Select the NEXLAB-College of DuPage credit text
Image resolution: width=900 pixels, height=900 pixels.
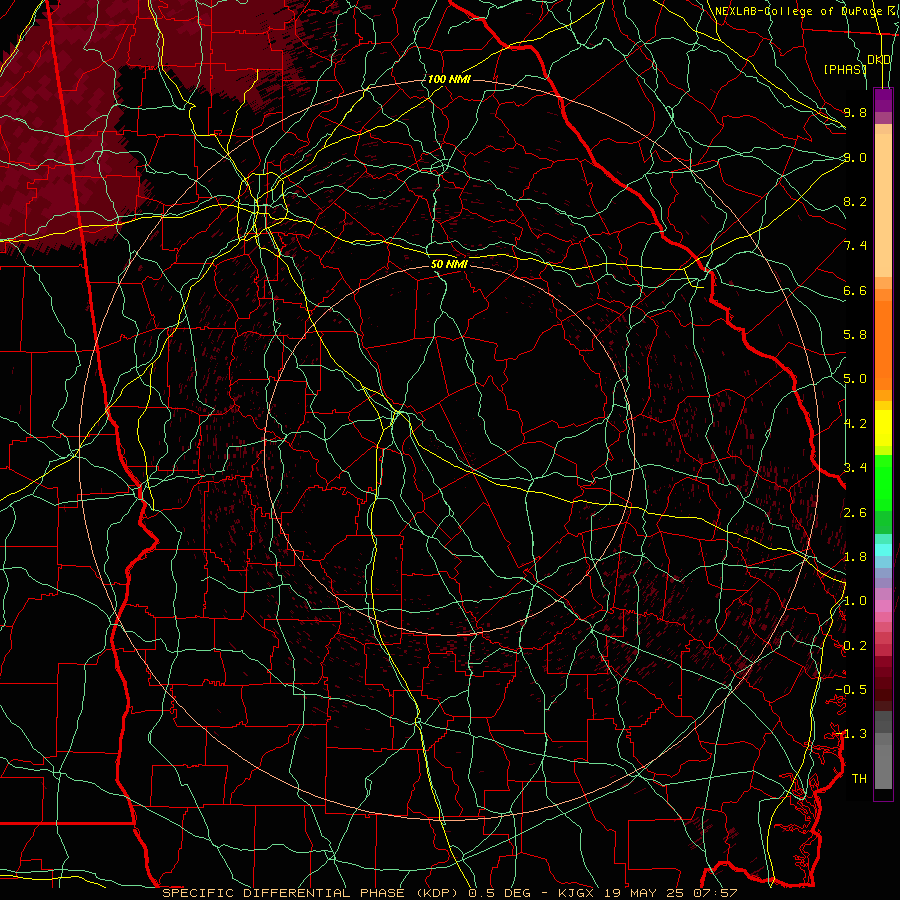tap(798, 11)
